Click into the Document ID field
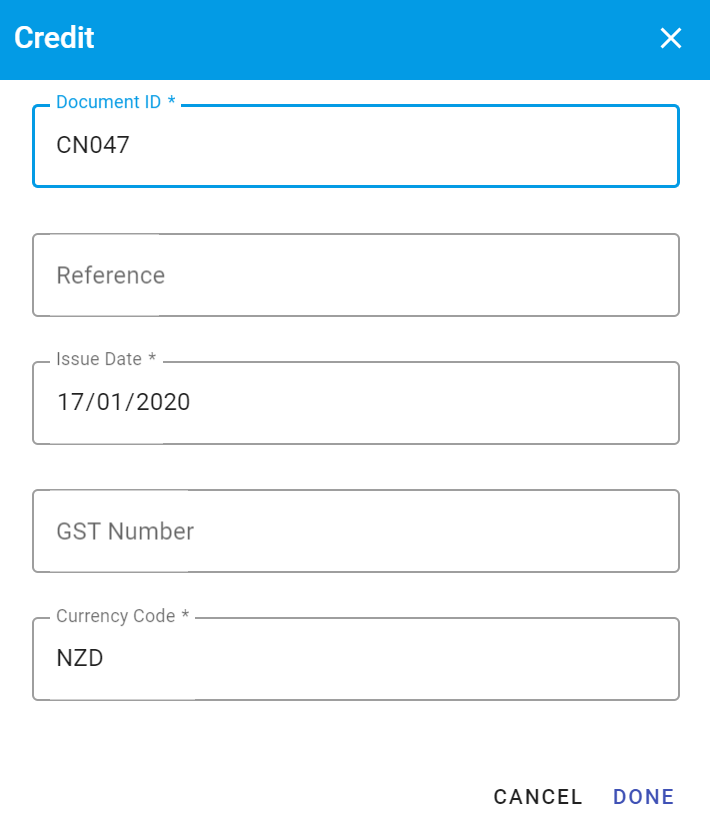 (355, 146)
